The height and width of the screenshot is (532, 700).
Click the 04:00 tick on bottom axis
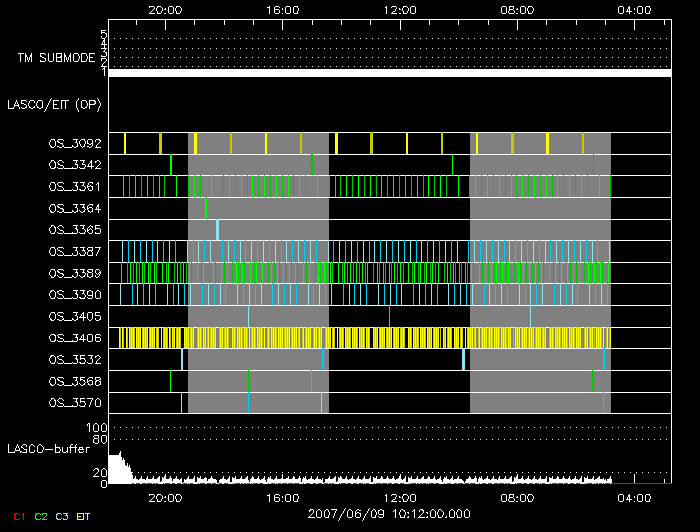(636, 497)
